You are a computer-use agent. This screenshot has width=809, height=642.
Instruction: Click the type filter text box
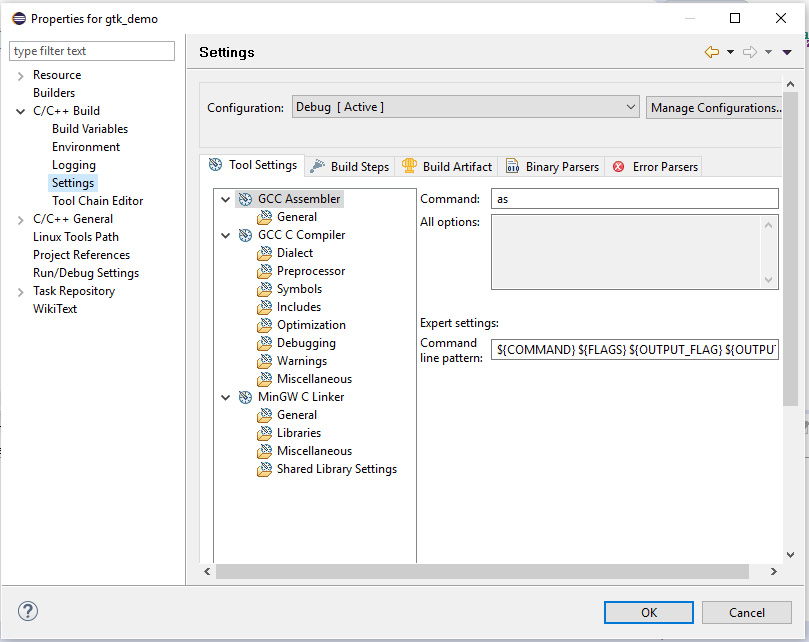(91, 50)
